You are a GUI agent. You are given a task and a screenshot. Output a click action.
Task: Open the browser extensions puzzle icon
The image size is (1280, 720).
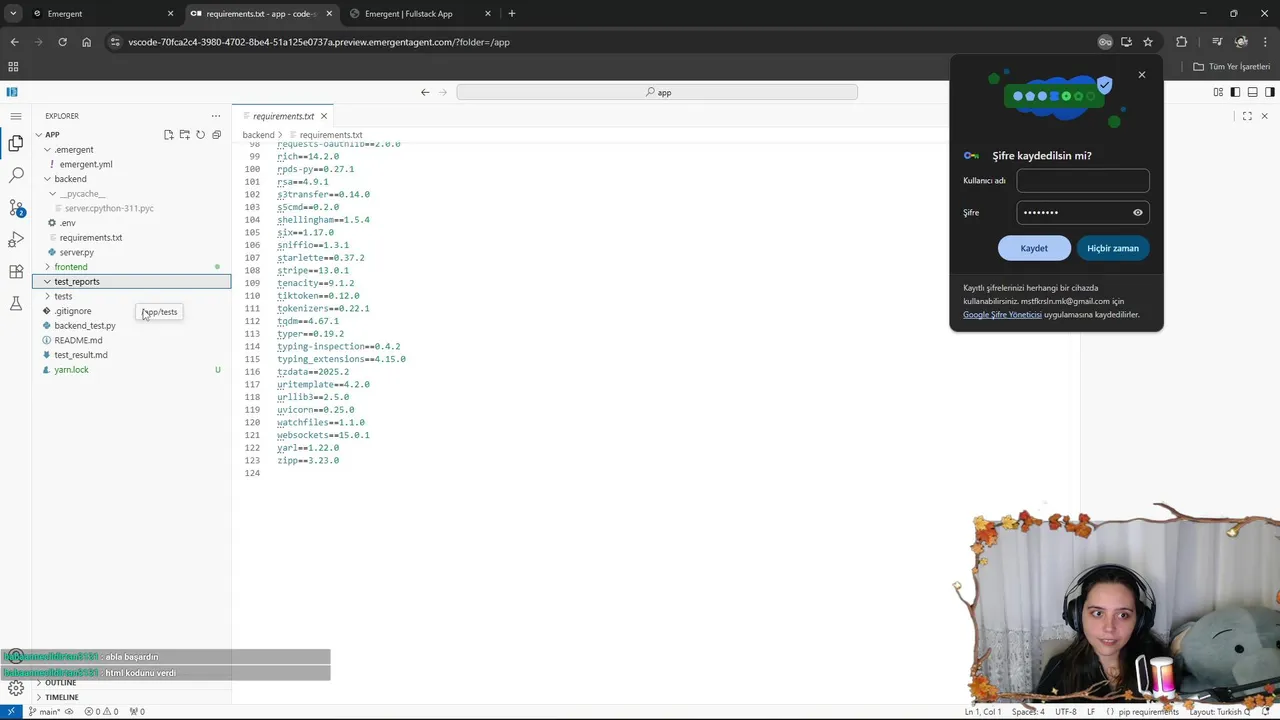(x=1182, y=42)
